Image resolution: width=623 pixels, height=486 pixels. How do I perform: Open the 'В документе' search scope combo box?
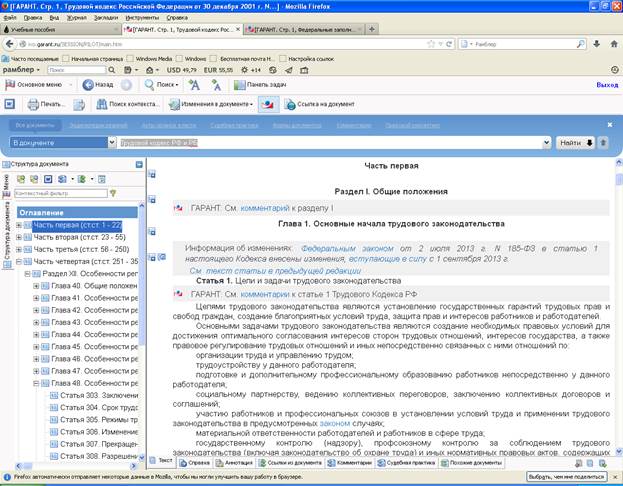62,143
